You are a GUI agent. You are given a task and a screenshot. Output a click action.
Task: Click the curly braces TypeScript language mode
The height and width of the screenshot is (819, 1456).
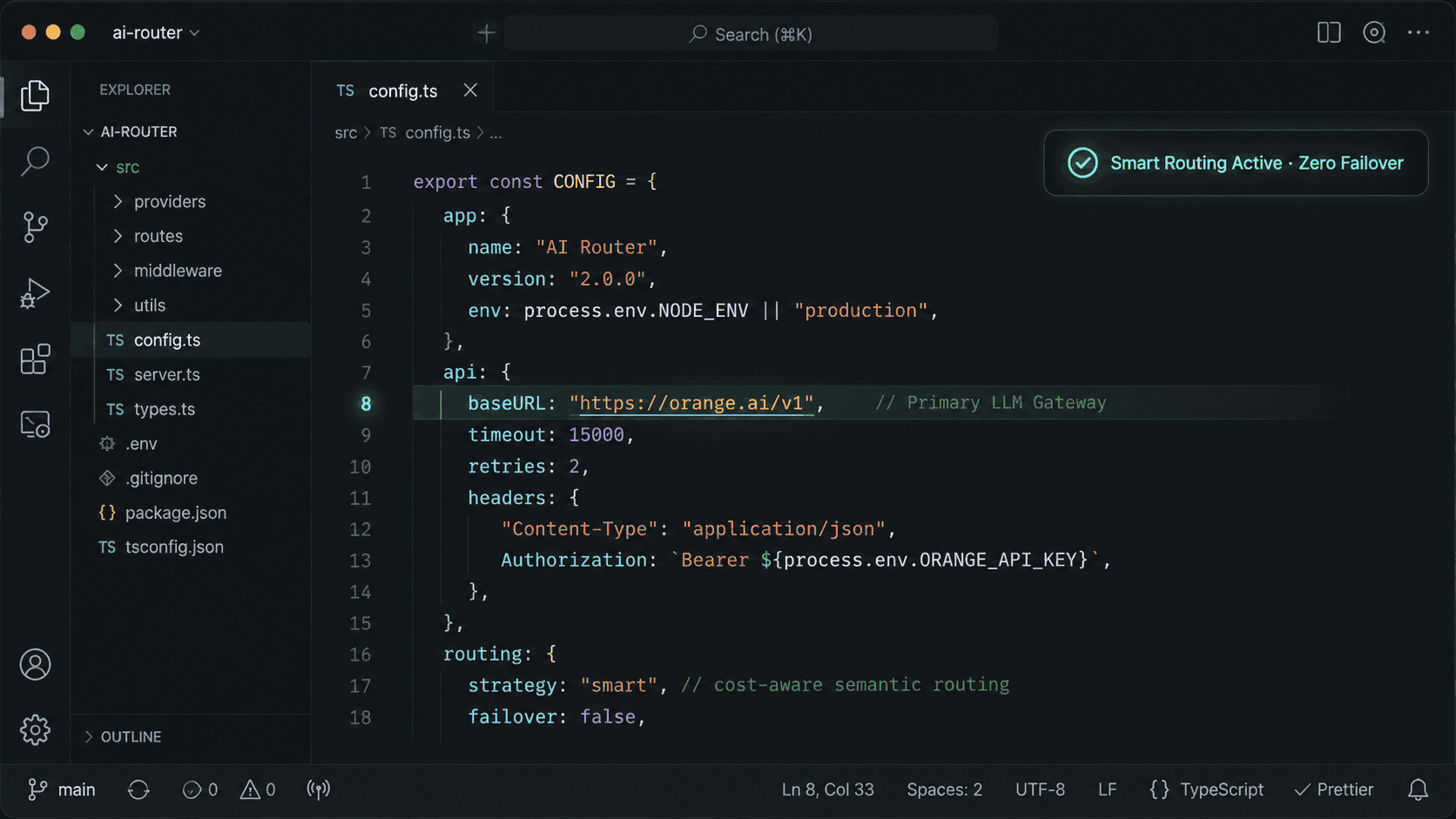pos(1206,789)
